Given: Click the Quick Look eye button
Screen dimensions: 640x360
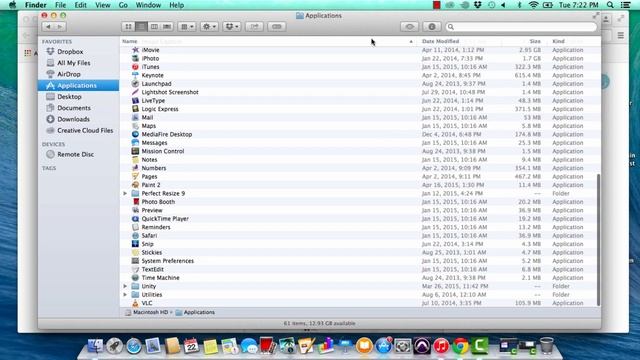Looking at the screenshot, I should click(x=409, y=27).
